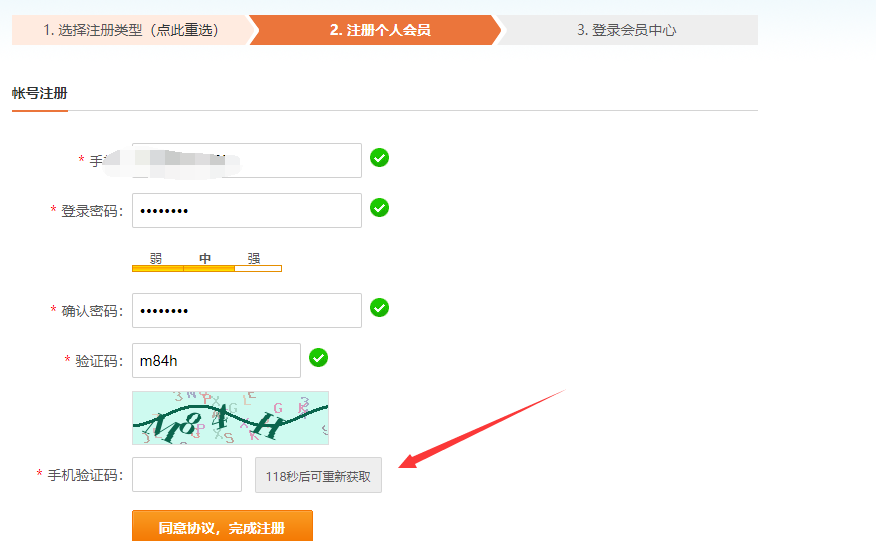Click into the 登录密码 password field
876x541 pixels.
click(246, 210)
